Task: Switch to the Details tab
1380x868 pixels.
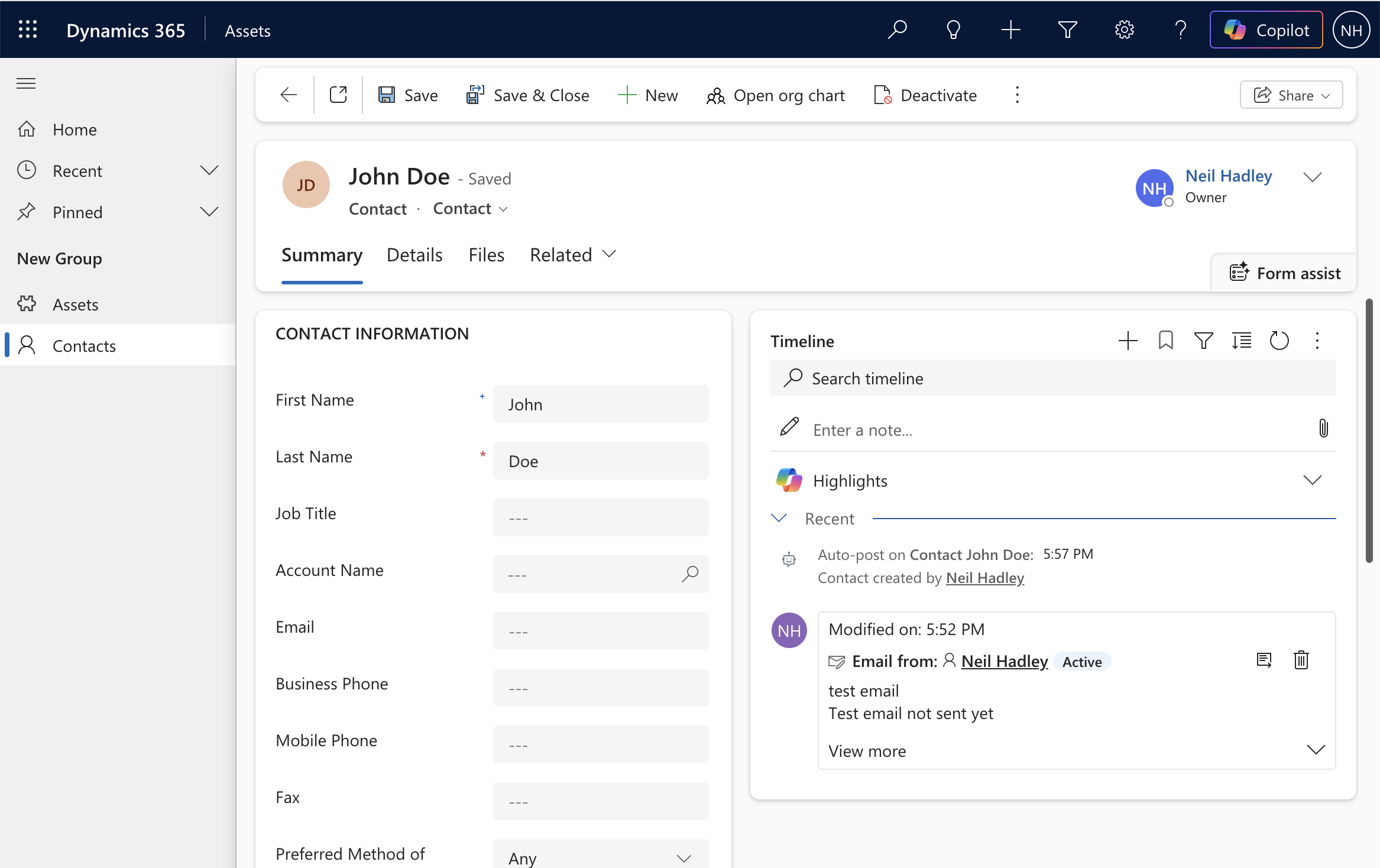Action: (414, 255)
